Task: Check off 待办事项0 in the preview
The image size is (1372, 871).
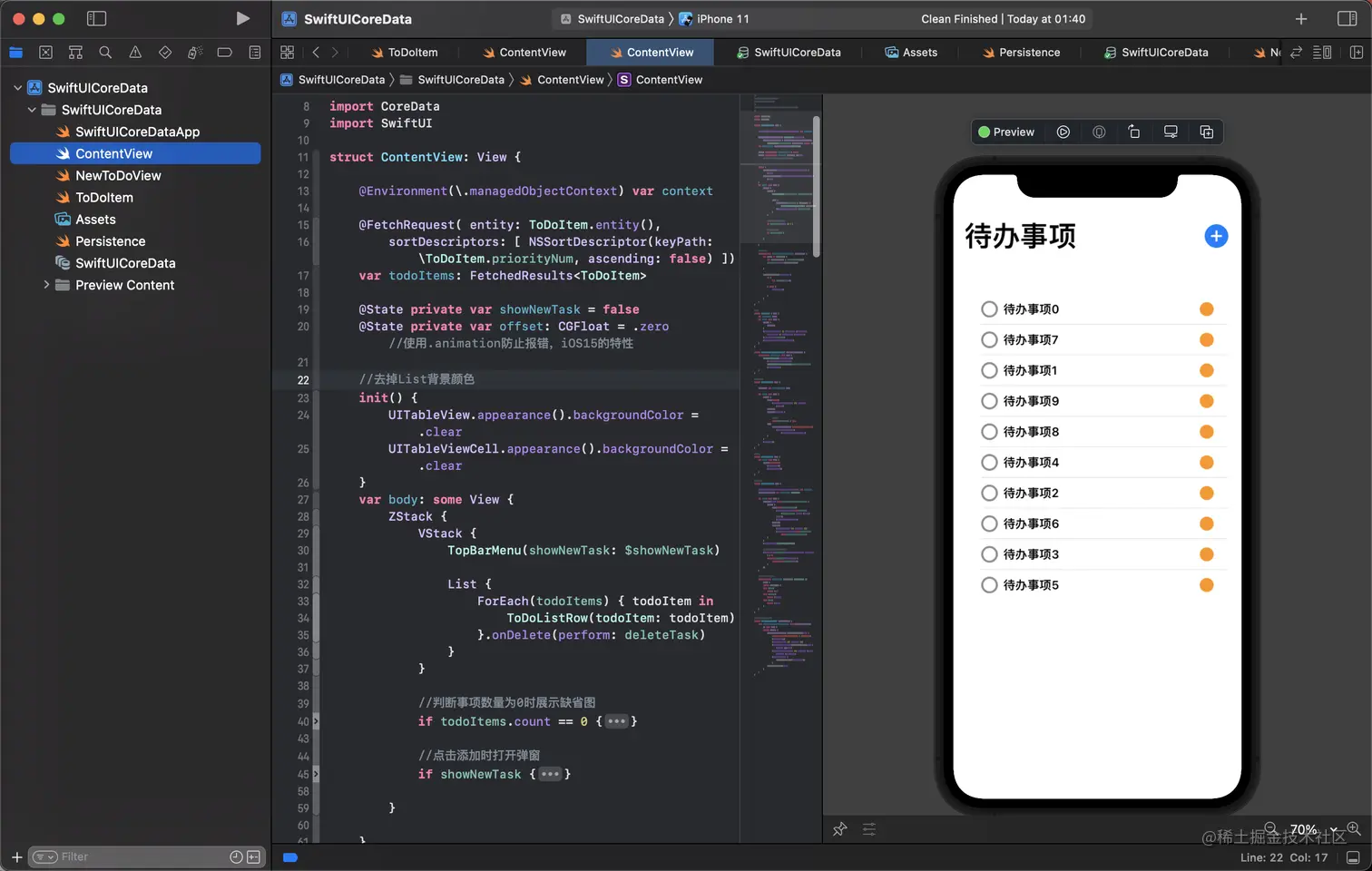Action: coord(989,309)
